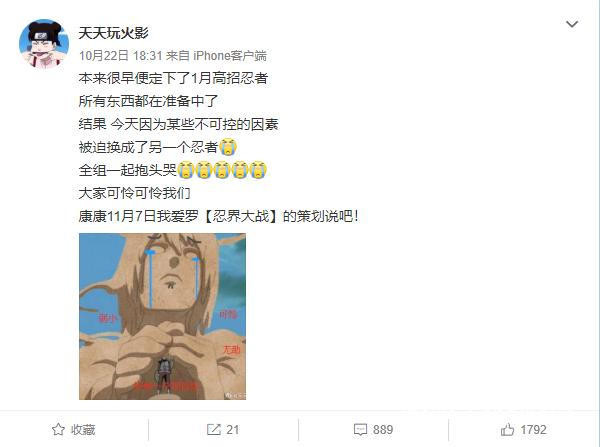
Task: Open the 889 comments count
Action: [383, 429]
